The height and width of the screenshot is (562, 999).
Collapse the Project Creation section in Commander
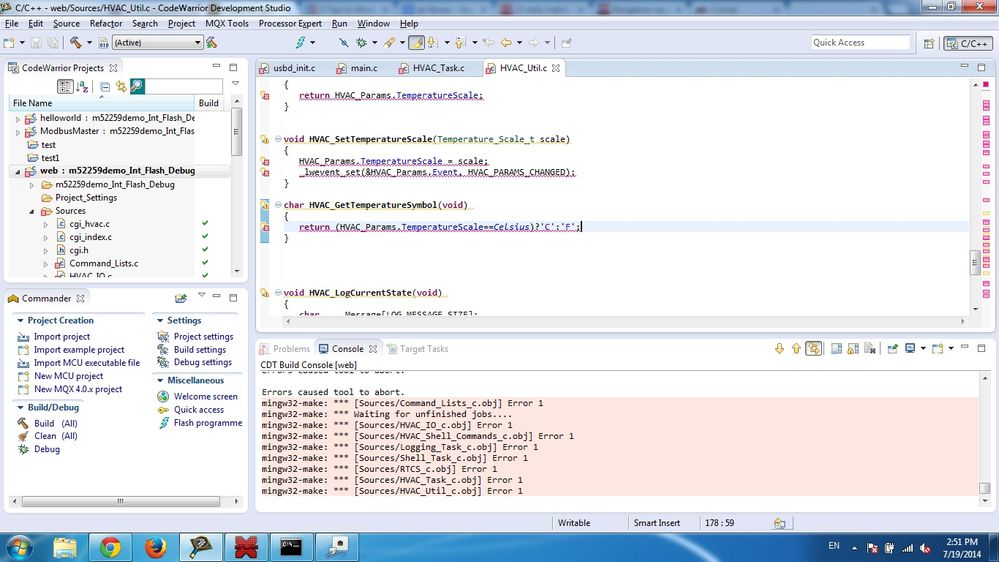[20, 321]
